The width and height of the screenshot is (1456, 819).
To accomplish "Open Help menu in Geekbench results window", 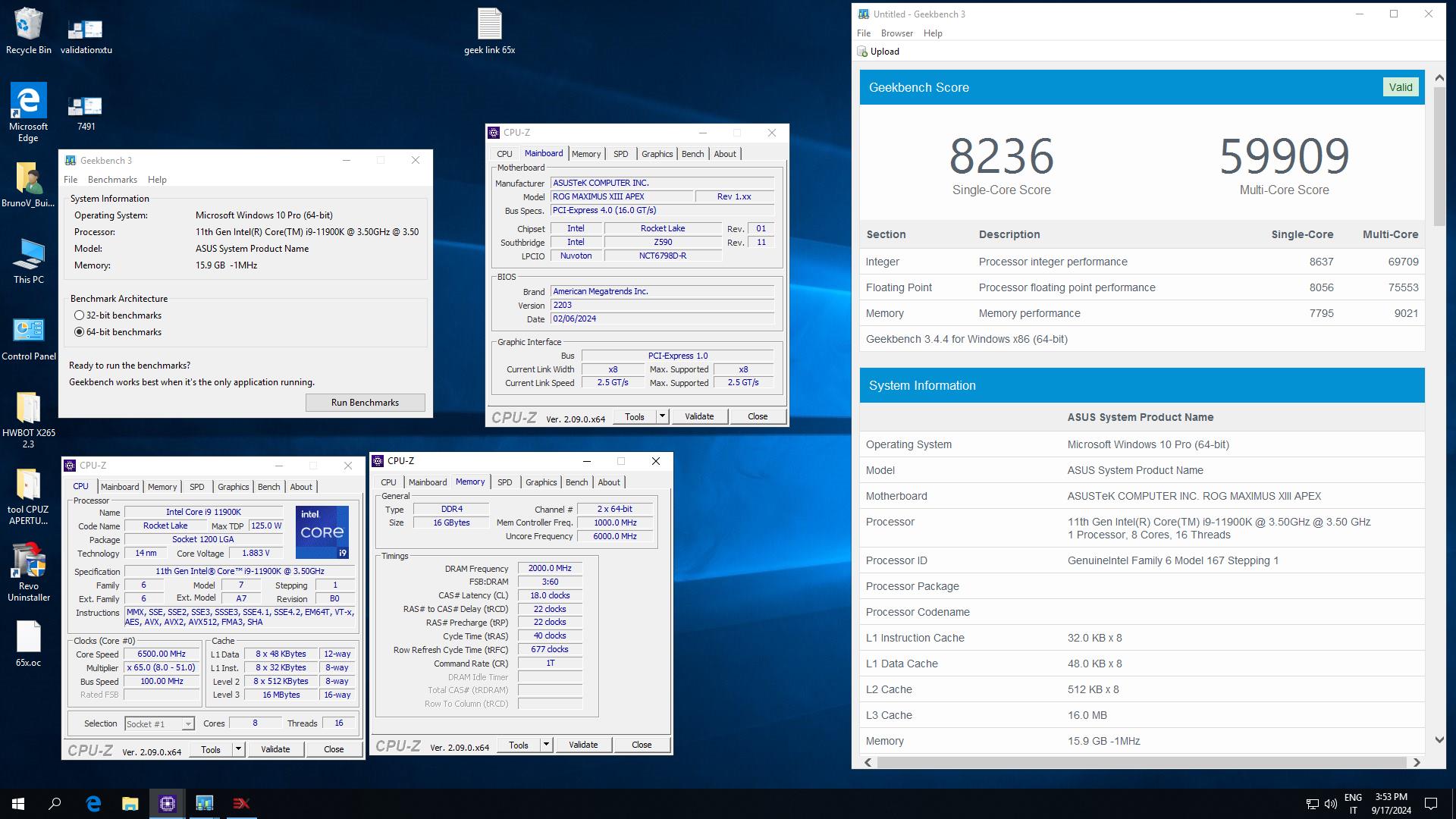I will (x=933, y=33).
